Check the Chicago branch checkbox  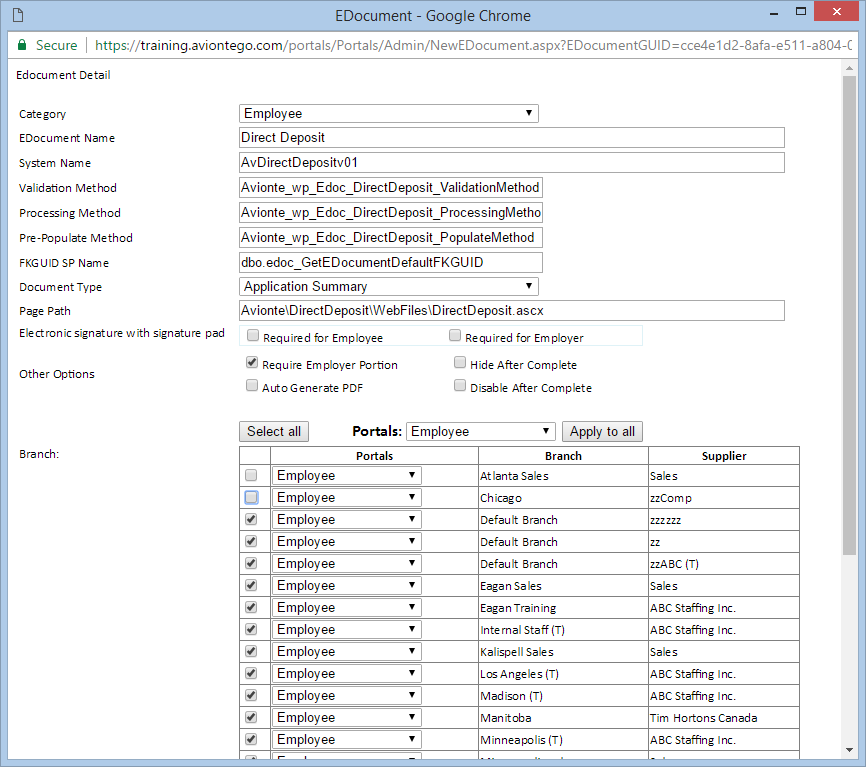251,498
